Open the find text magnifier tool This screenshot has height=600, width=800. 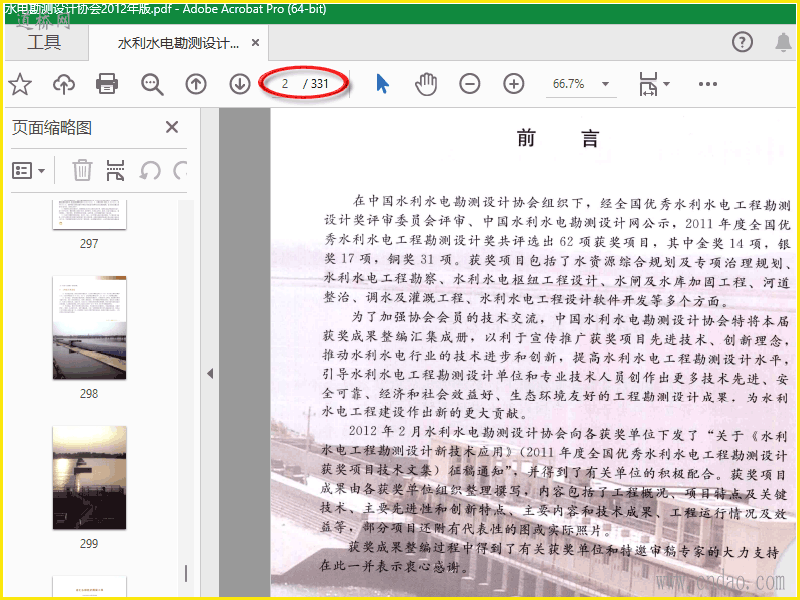tap(152, 84)
